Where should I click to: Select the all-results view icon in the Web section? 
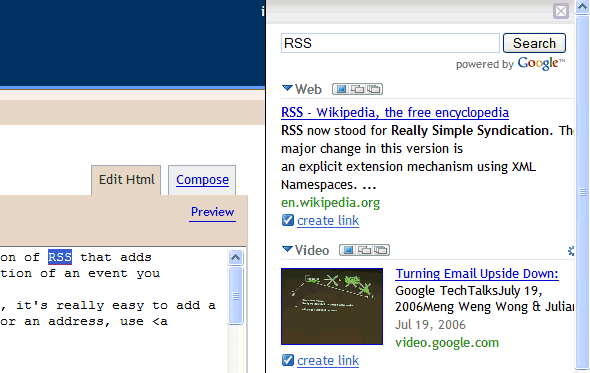(x=374, y=89)
